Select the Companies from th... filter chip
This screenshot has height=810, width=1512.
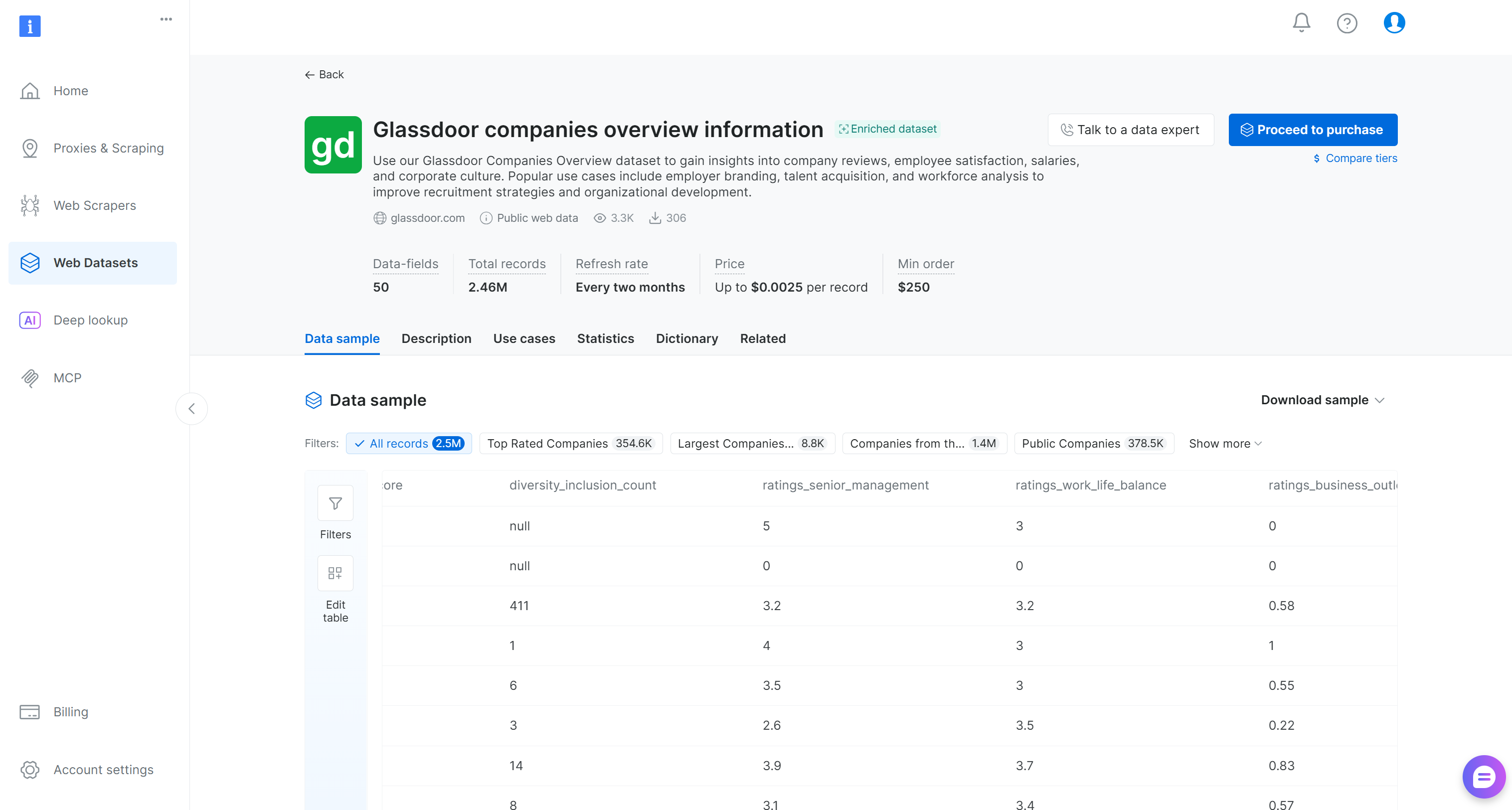[x=924, y=444]
